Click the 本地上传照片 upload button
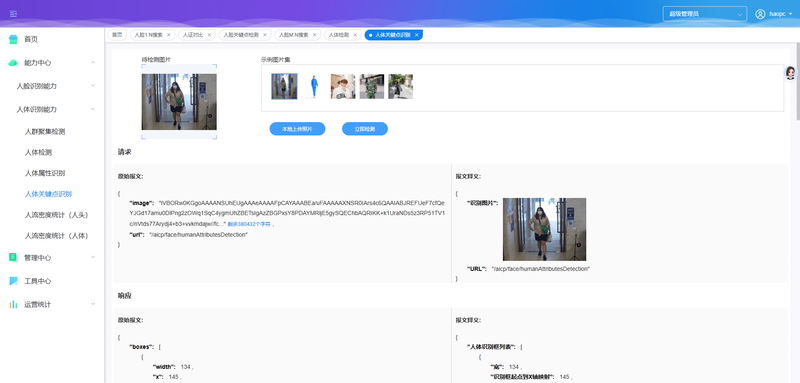 (x=297, y=129)
